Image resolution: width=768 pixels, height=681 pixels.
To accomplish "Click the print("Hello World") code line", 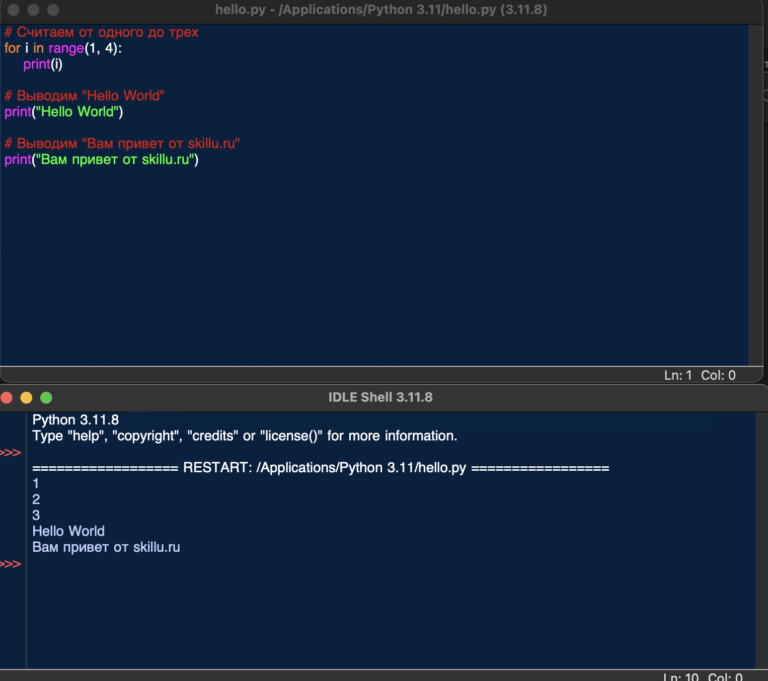I will pyautogui.click(x=63, y=112).
